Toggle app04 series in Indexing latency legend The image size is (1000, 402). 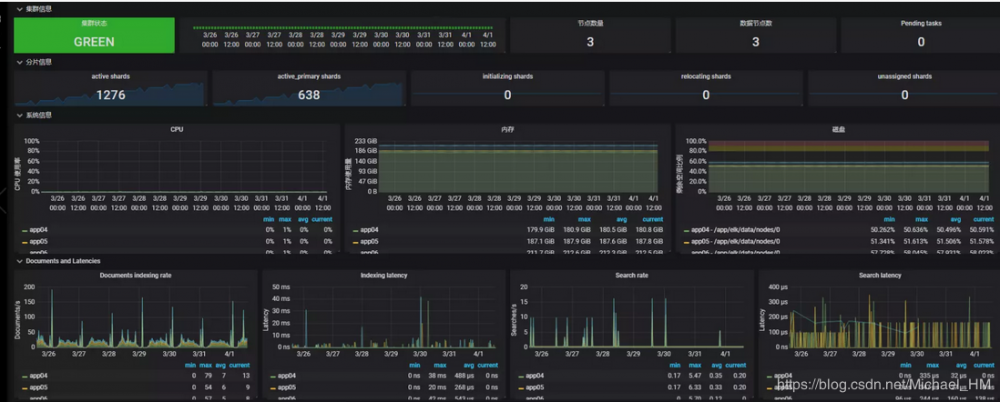287,376
